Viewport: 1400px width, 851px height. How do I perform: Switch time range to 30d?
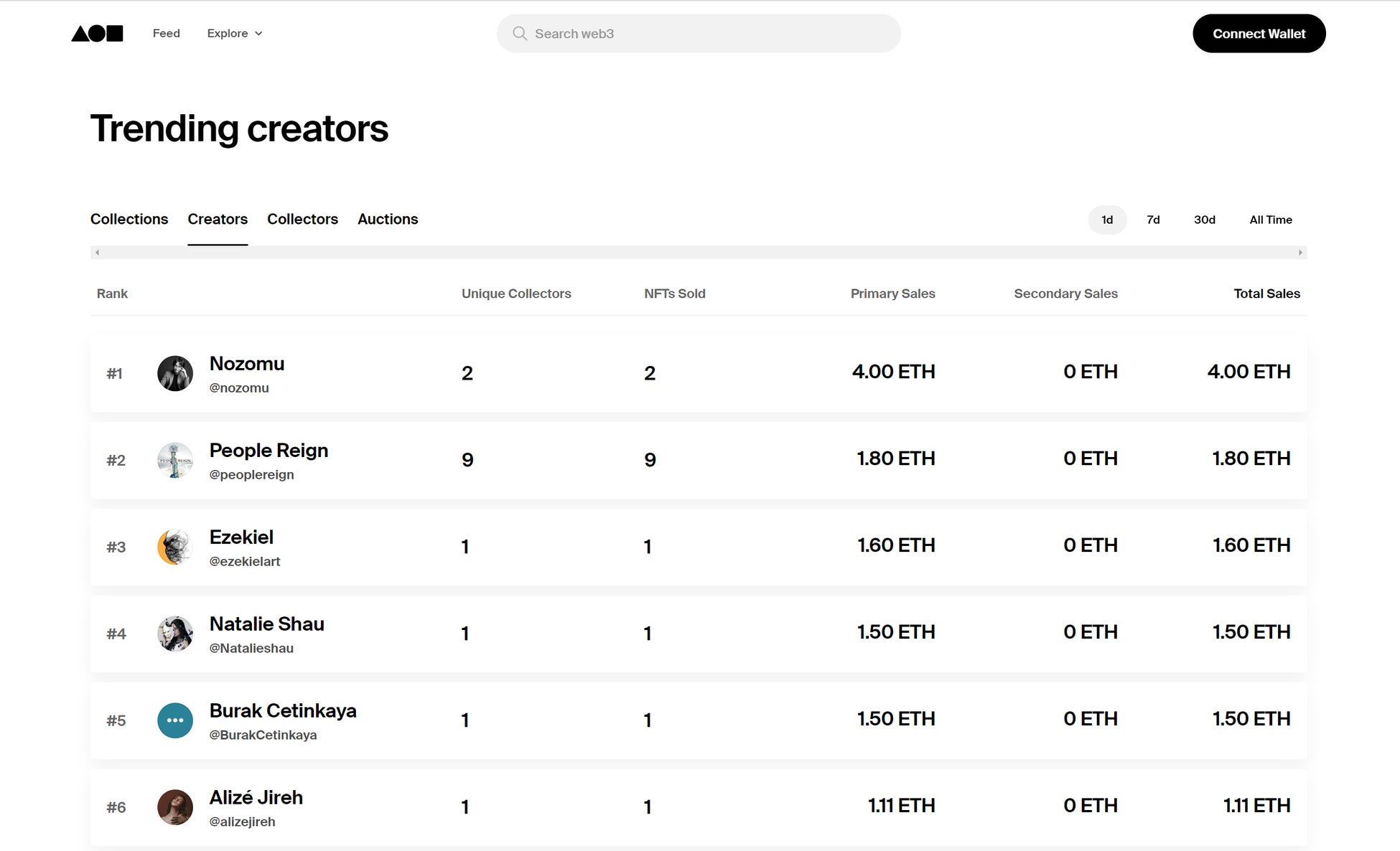pyautogui.click(x=1204, y=220)
